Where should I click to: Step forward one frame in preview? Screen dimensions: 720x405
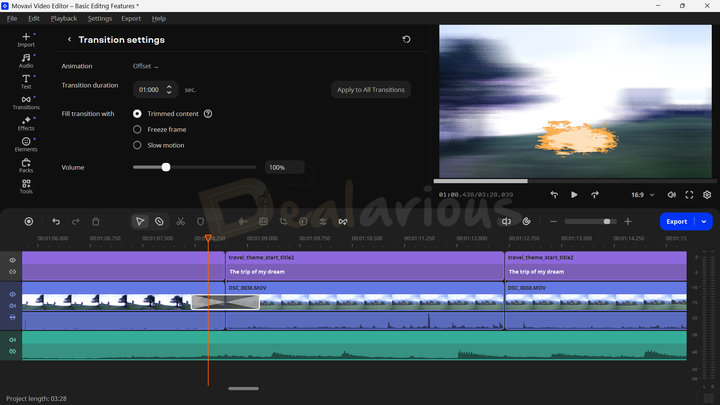point(595,195)
